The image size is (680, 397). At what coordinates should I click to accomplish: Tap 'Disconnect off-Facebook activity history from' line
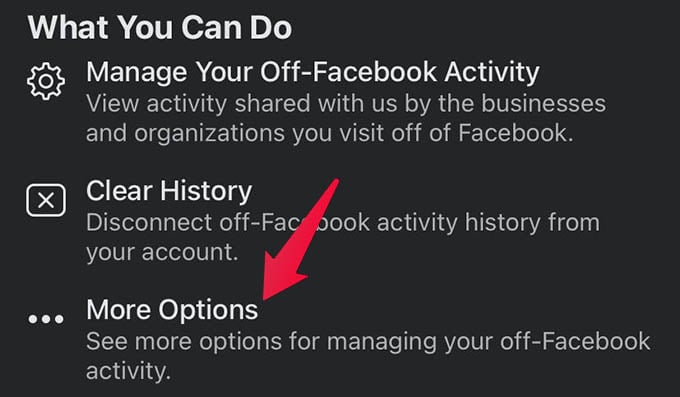click(343, 223)
